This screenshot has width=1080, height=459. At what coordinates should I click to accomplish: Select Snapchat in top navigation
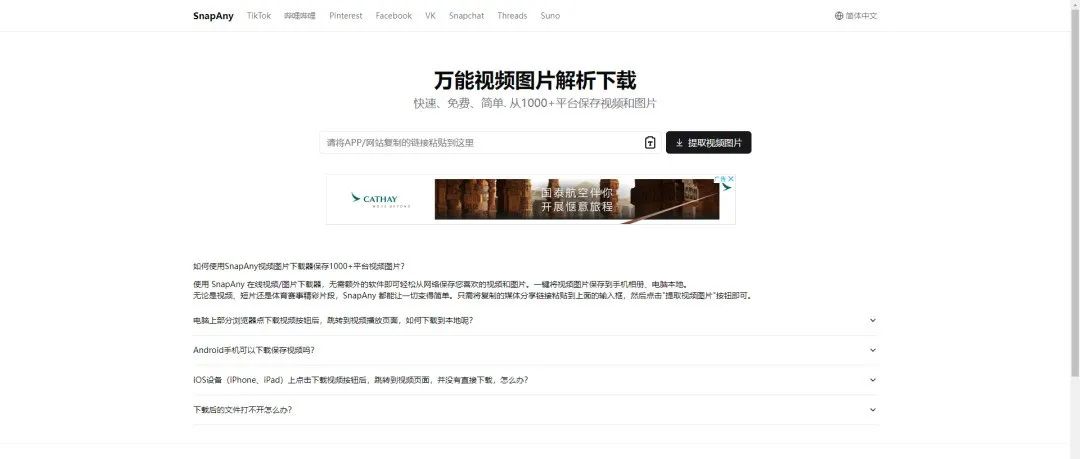pos(466,16)
